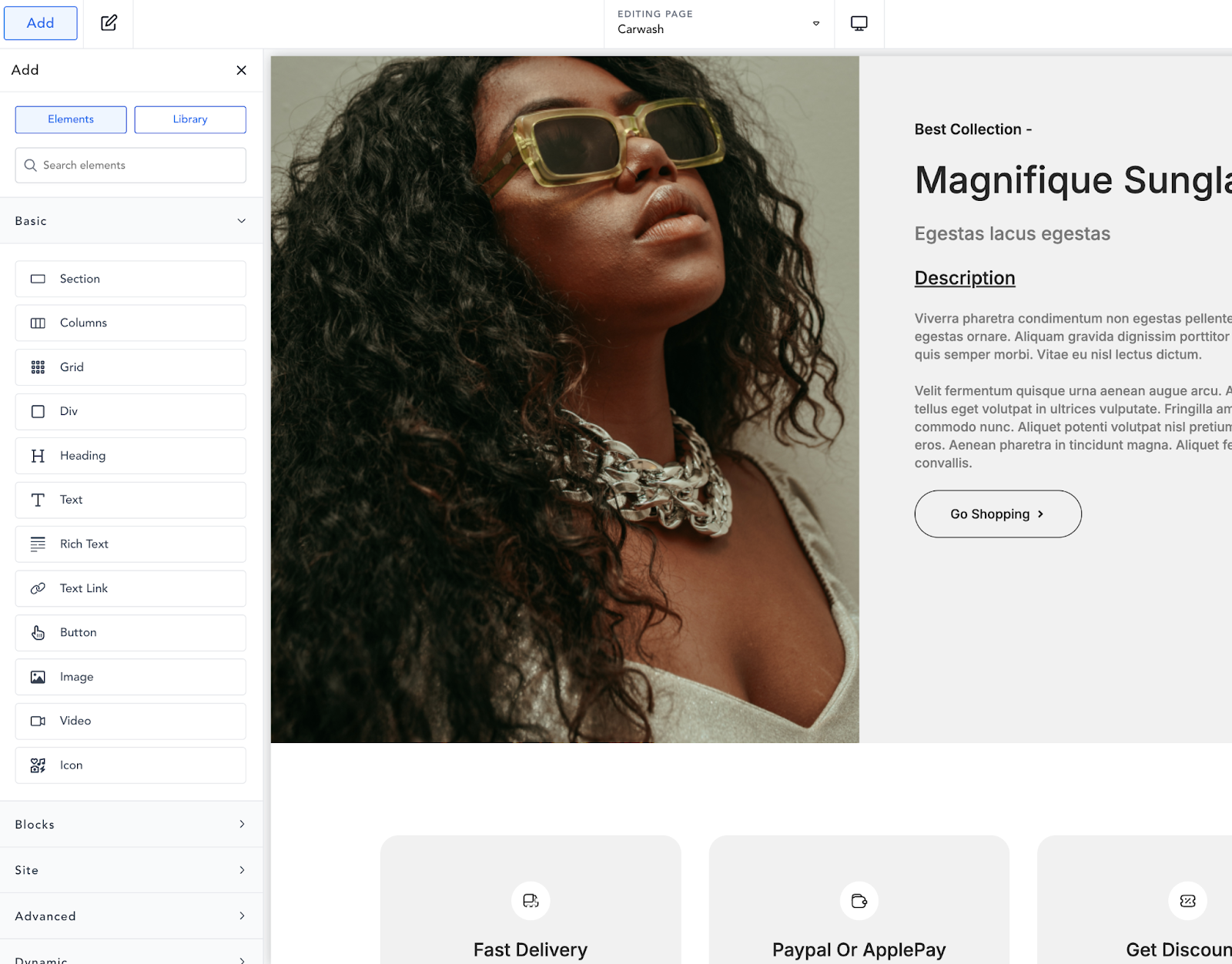Add a Rich Text element
This screenshot has width=1232, height=964.
pos(130,544)
